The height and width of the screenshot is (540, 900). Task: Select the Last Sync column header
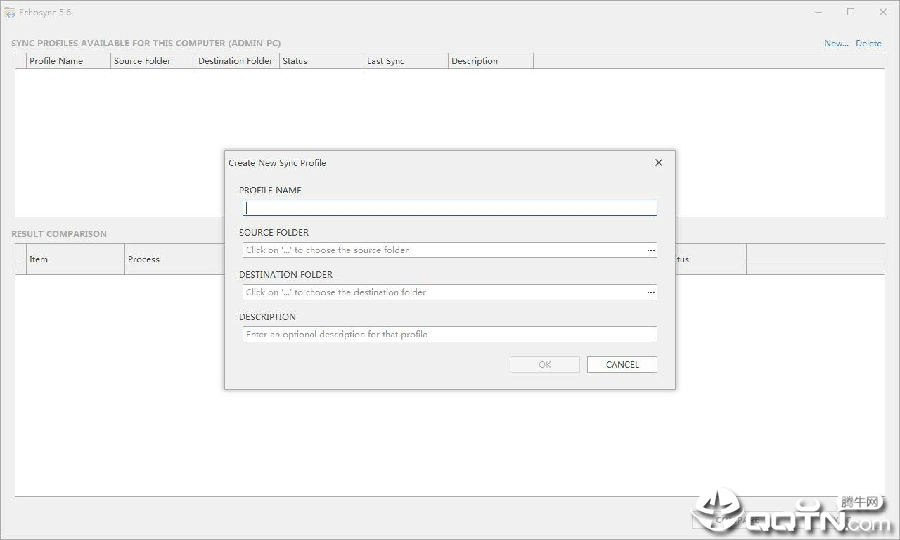point(406,61)
